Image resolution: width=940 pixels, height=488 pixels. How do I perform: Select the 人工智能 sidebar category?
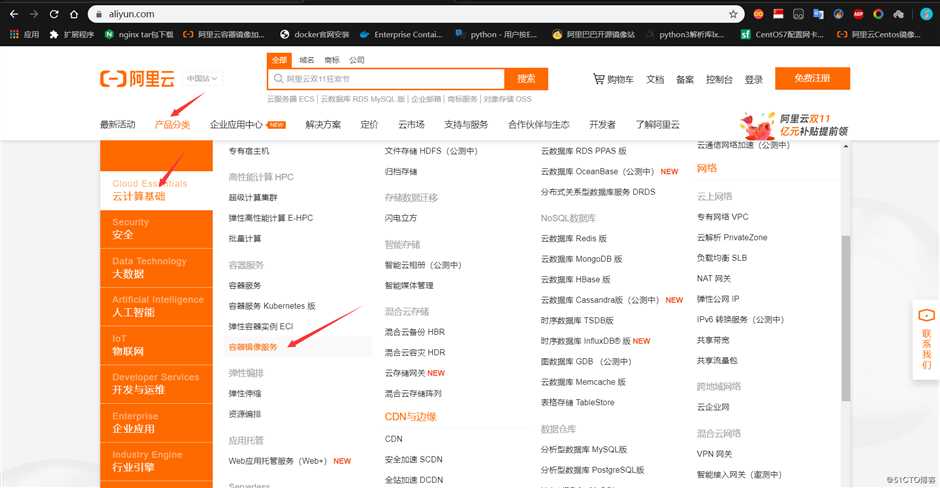(x=156, y=306)
